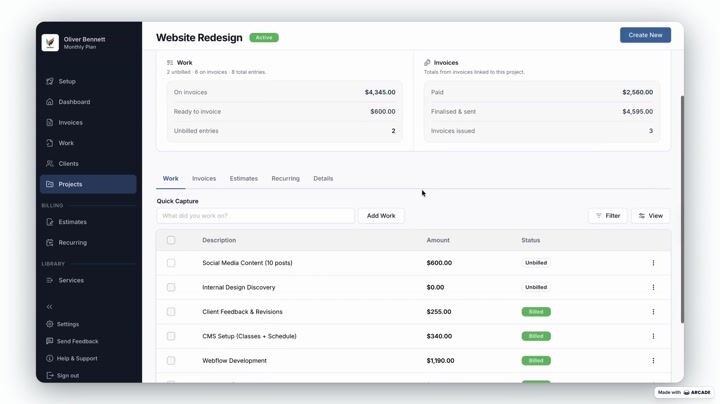Click the Description column header
The height and width of the screenshot is (404, 720).
click(219, 240)
